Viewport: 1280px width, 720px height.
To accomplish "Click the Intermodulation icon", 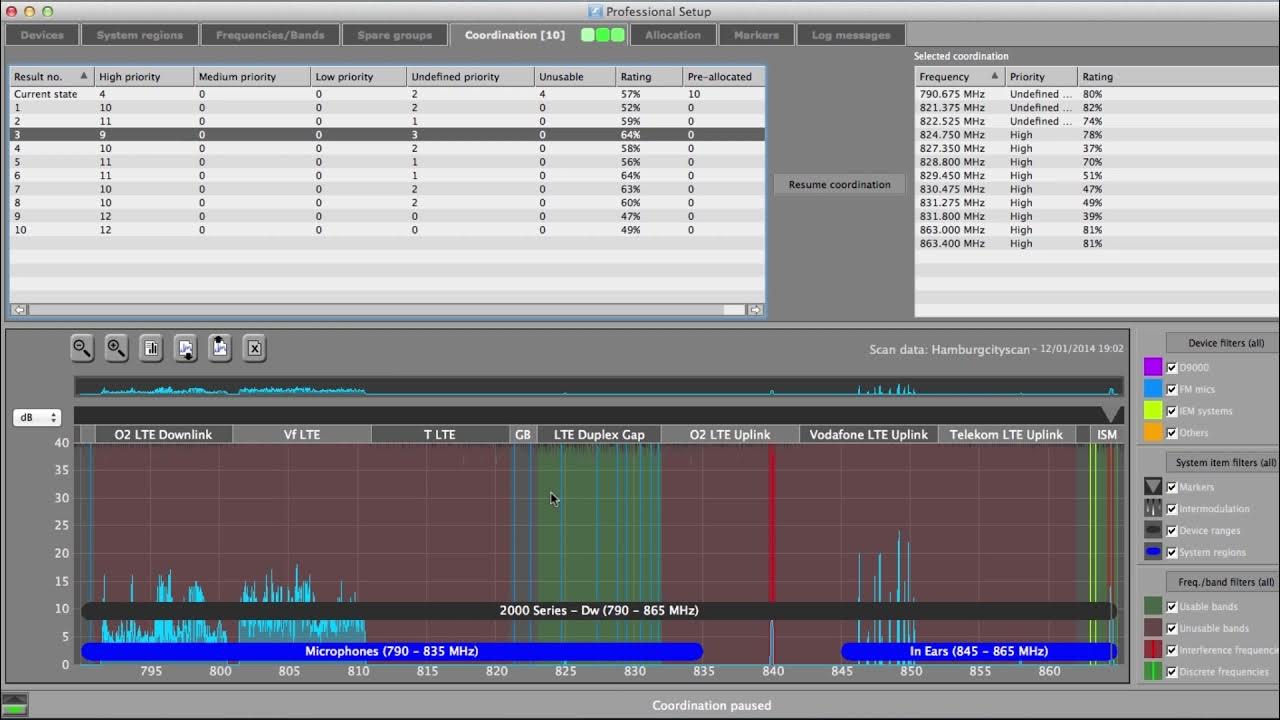I will pyautogui.click(x=1153, y=509).
